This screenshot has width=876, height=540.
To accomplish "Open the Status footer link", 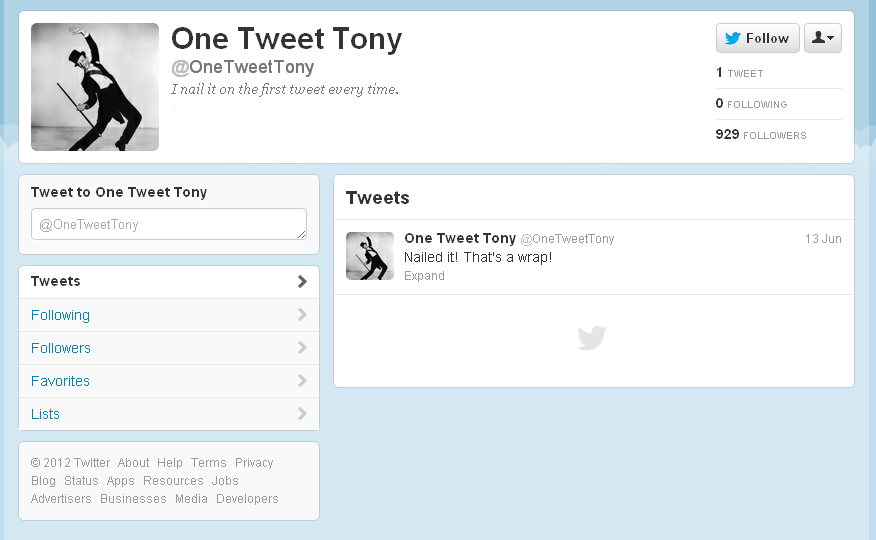I will (x=81, y=481).
